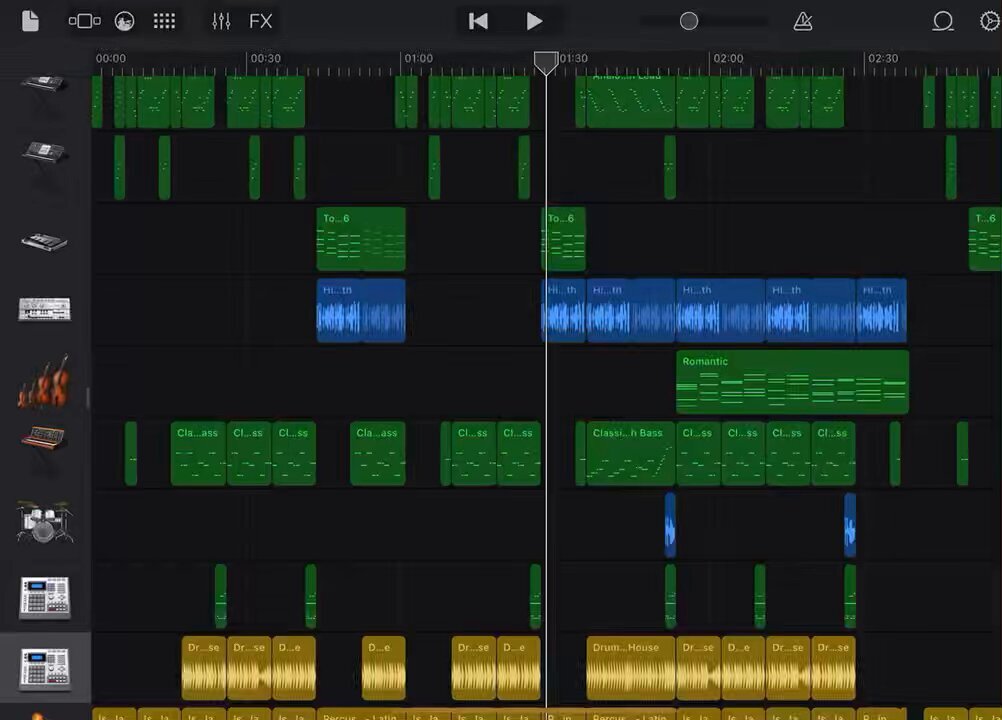Open My Songs browser document icon
This screenshot has height=720, width=1002.
tap(30, 21)
